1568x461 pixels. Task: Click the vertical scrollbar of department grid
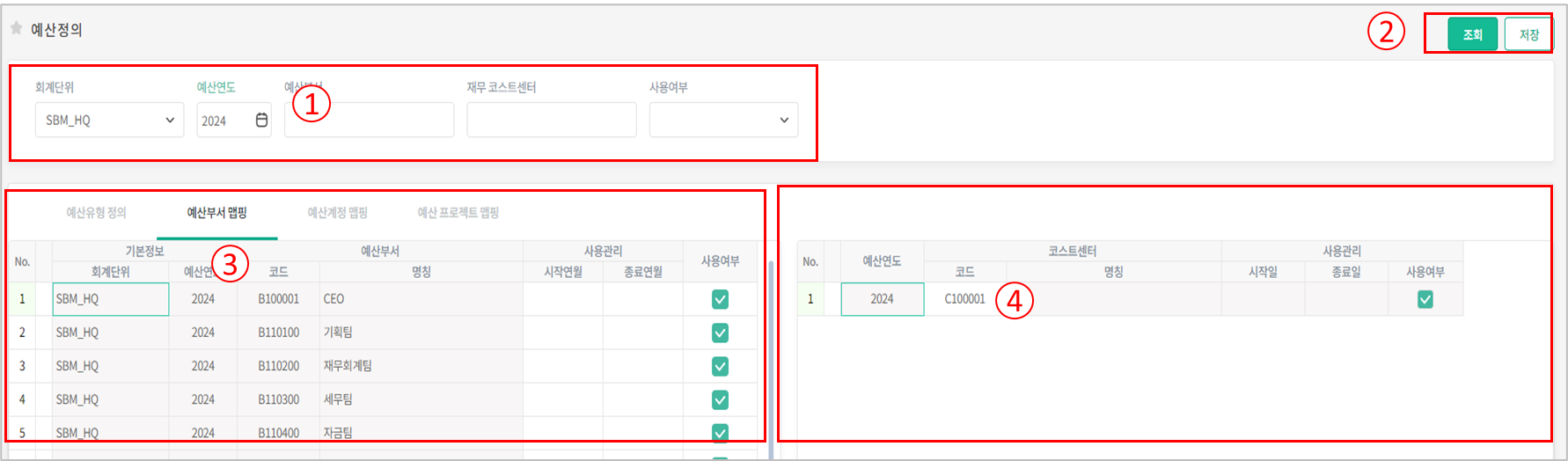771,352
